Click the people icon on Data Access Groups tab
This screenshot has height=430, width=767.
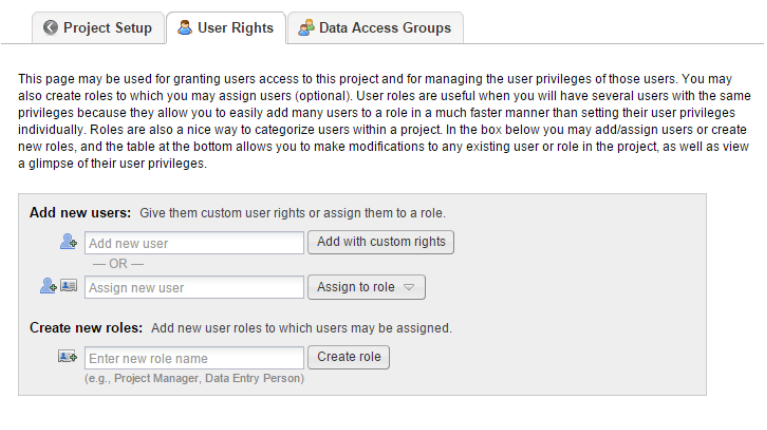pos(306,27)
